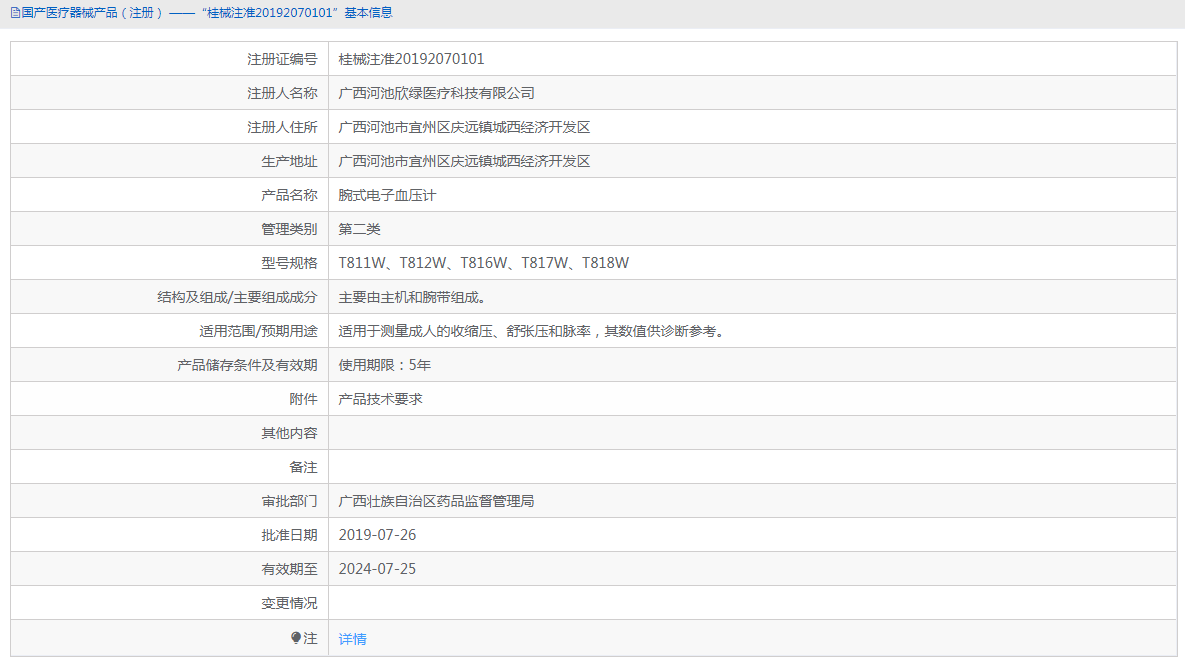Click the registrant name 广西河池欣绿医疗科技有限公司

pos(436,93)
